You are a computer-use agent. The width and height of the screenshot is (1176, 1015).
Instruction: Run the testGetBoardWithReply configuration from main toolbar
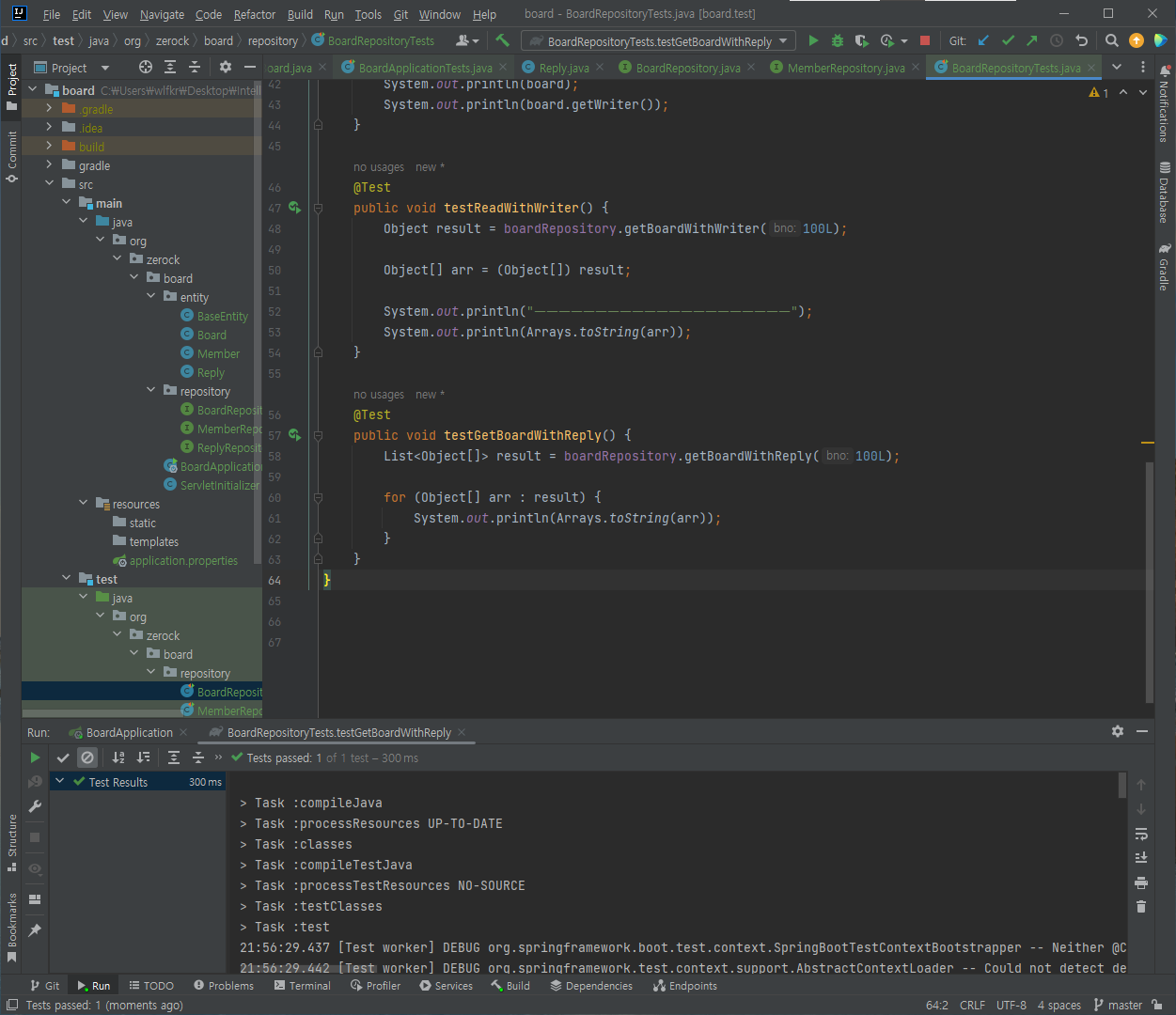[813, 40]
